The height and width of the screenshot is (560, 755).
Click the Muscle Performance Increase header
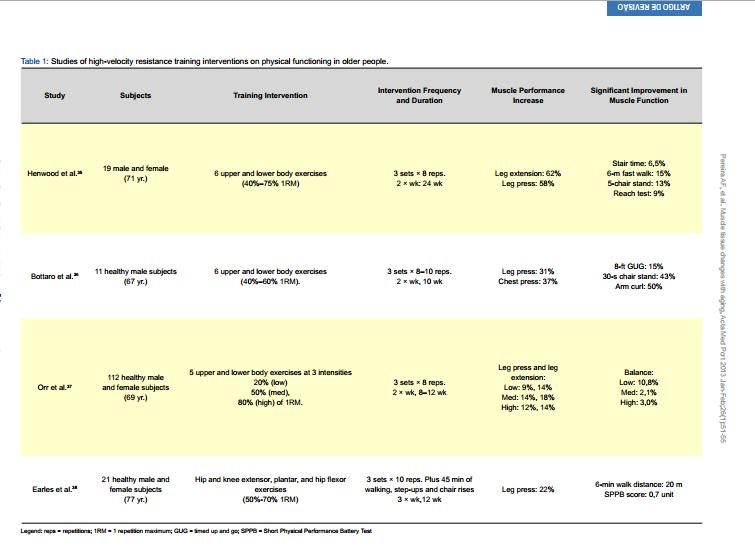528,96
